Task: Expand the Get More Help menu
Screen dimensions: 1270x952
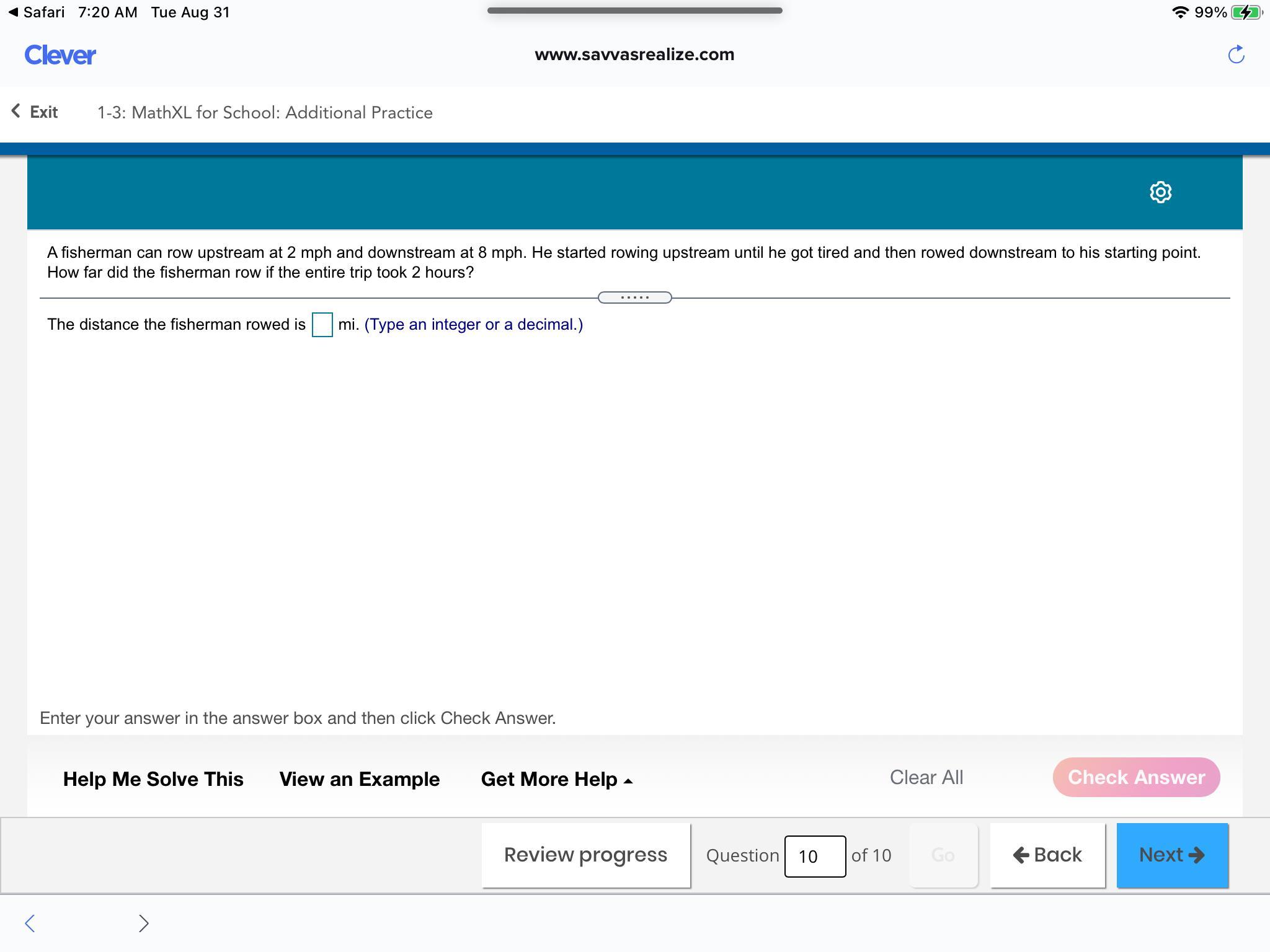Action: 556,779
